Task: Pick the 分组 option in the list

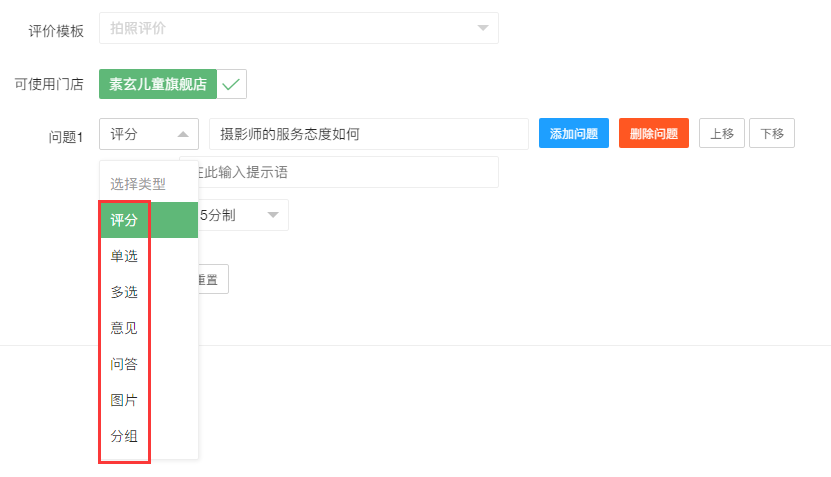Action: (x=125, y=436)
